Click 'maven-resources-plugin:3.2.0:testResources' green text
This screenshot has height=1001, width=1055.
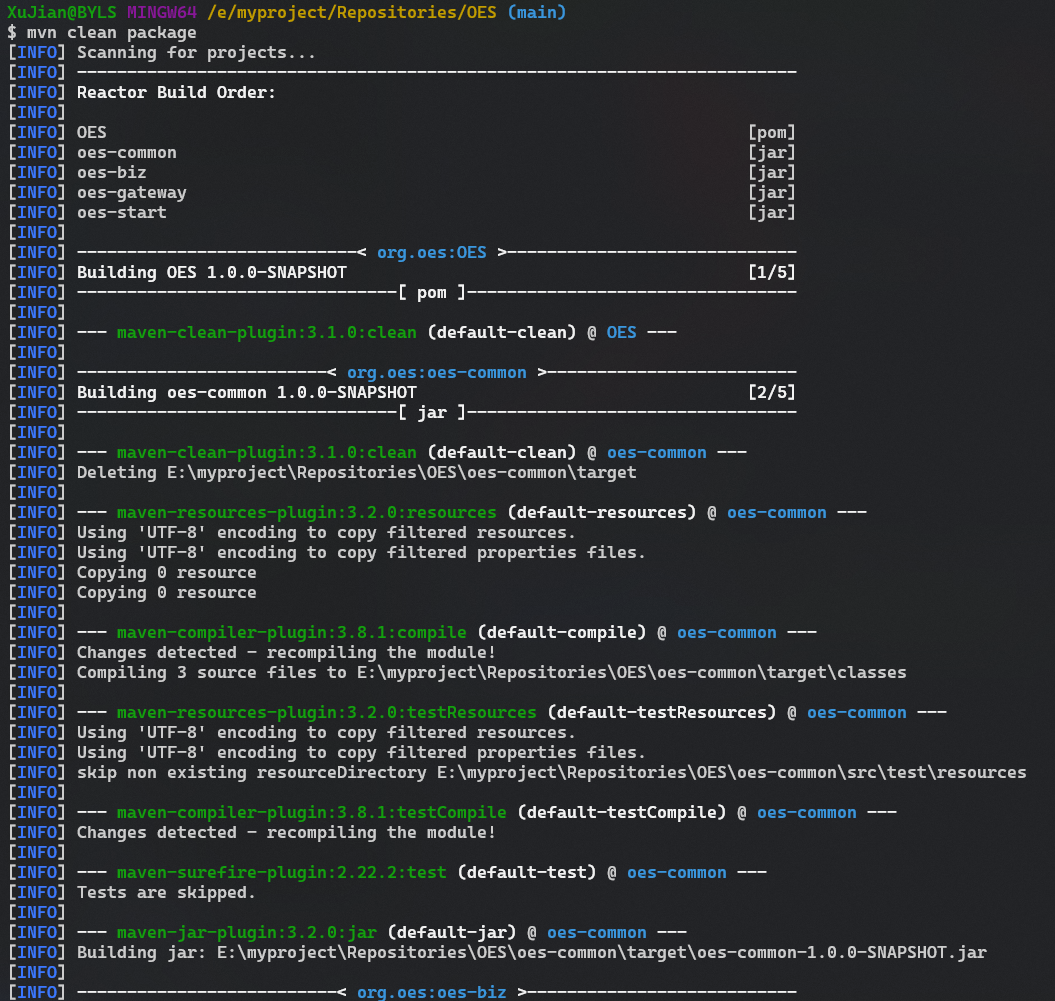(x=327, y=712)
